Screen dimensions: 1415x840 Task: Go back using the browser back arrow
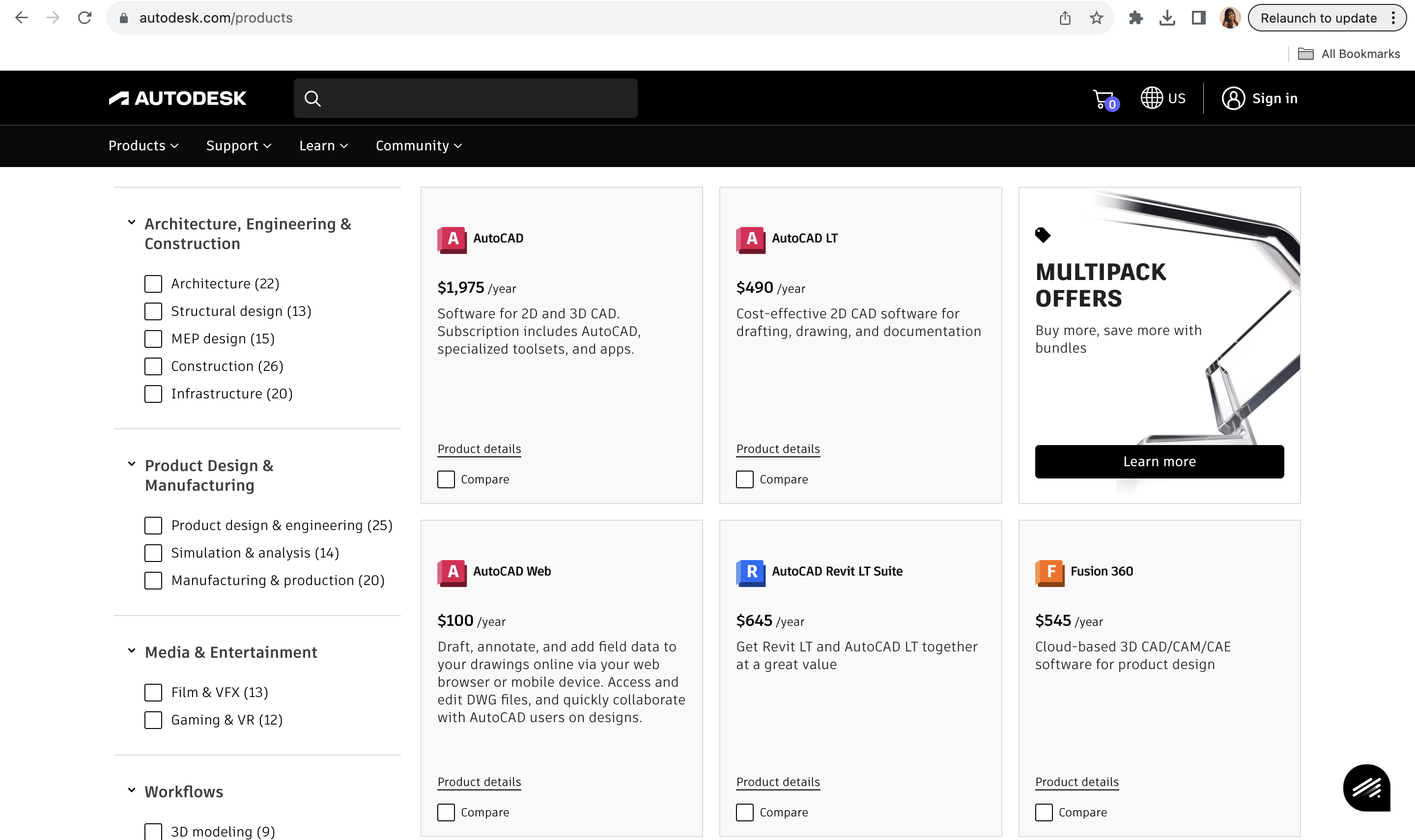click(22, 18)
